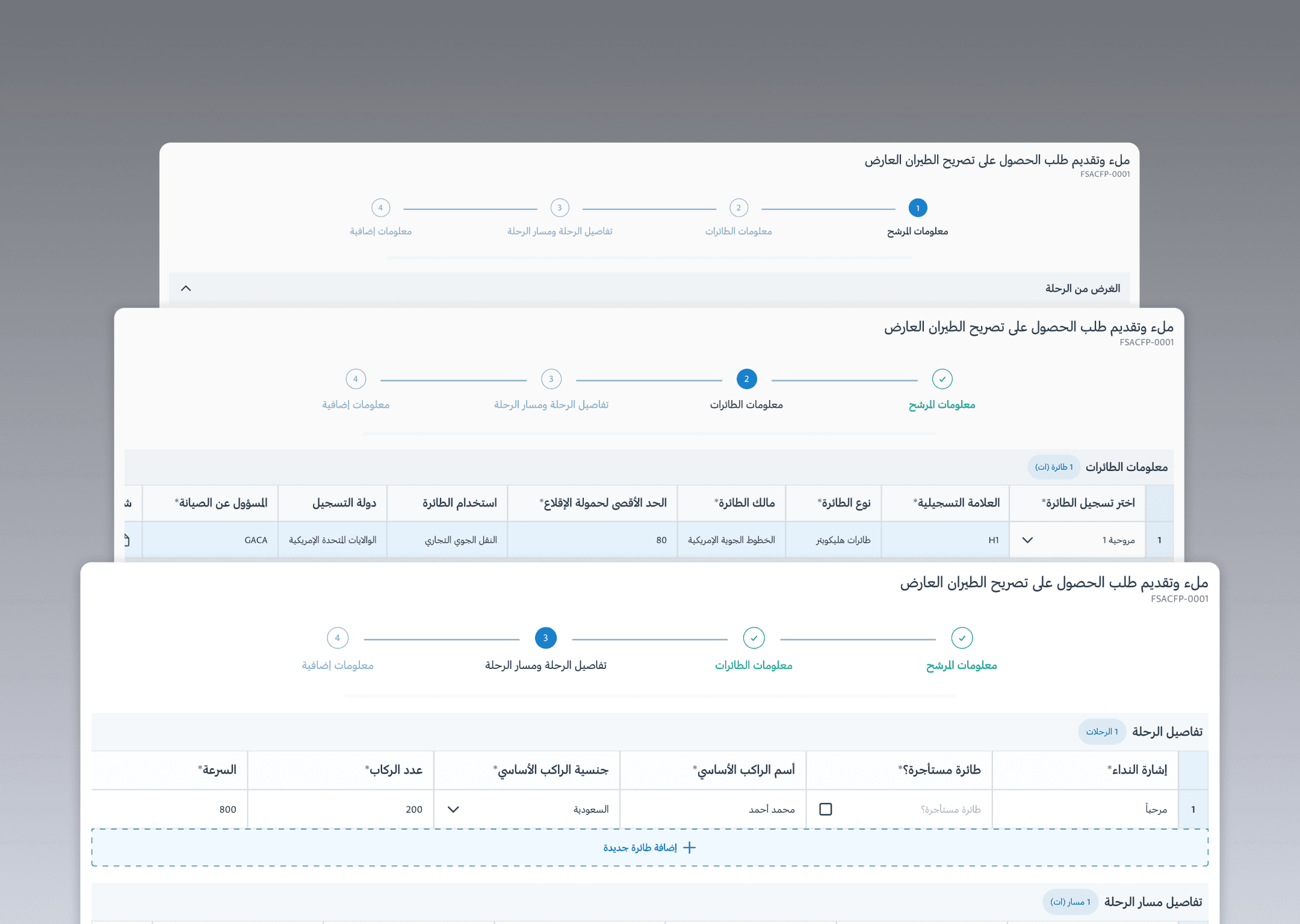Select the معلومات الطائرات step label
Screen dimensions: 1300x924
(754, 665)
